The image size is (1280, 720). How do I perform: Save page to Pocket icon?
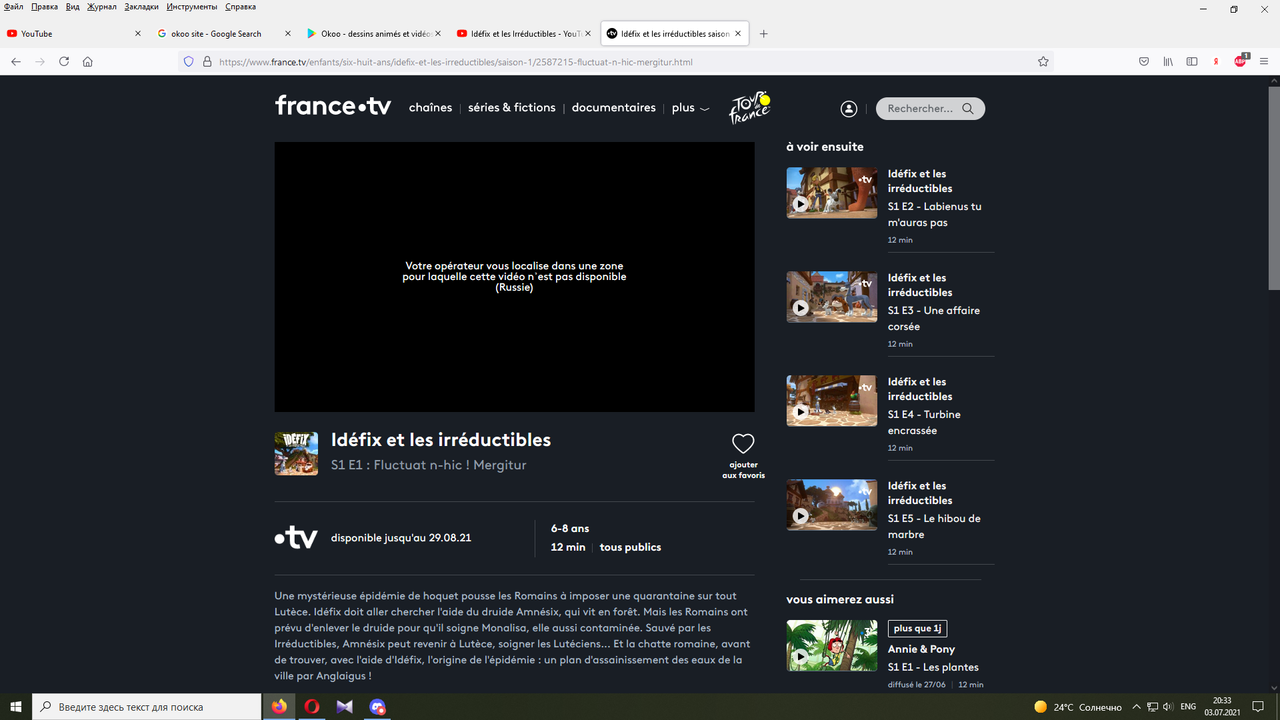1144,61
